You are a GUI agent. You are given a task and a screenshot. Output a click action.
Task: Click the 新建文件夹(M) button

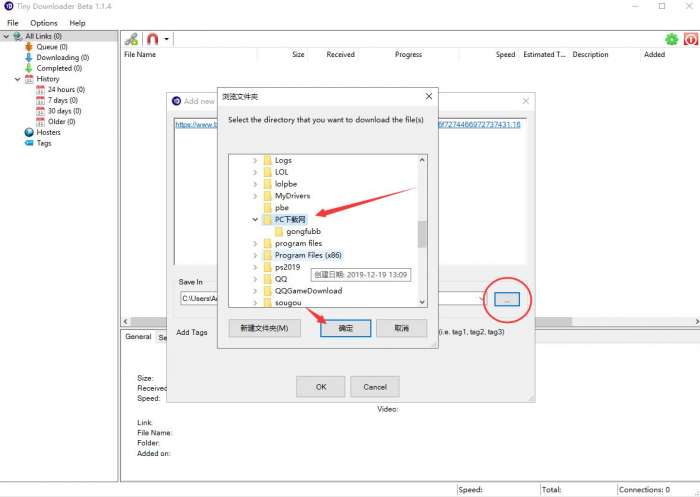point(264,328)
